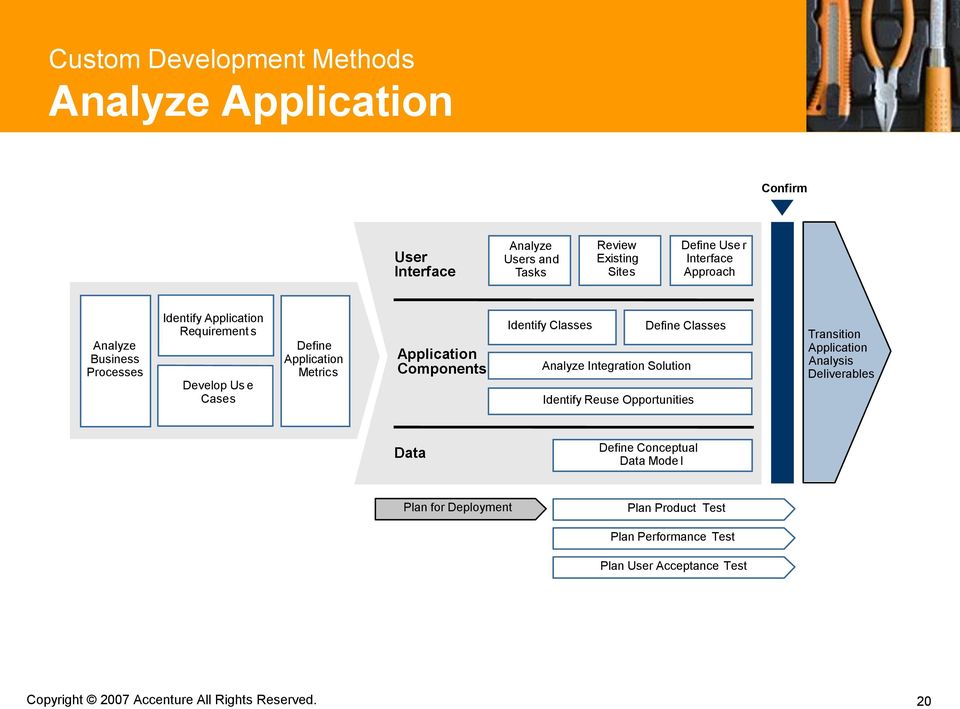The image size is (960, 709).
Task: Click the Plan for Deployment arrow
Action: click(x=460, y=509)
